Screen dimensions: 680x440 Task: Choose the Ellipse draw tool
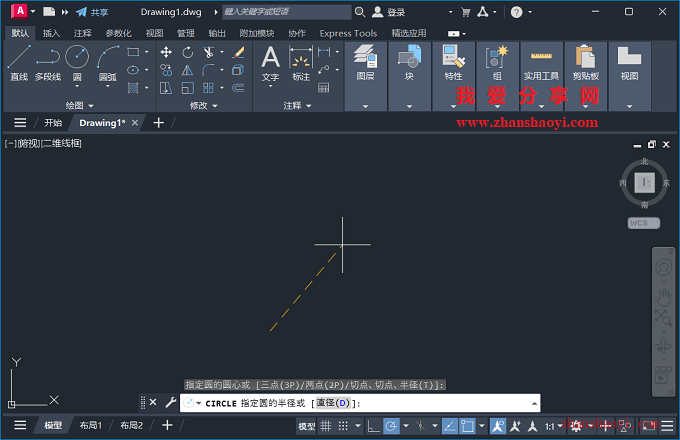tap(133, 70)
